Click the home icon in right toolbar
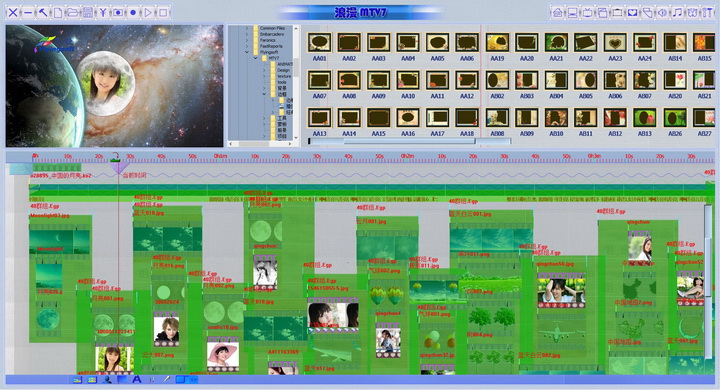720x390 pixels. tap(557, 12)
